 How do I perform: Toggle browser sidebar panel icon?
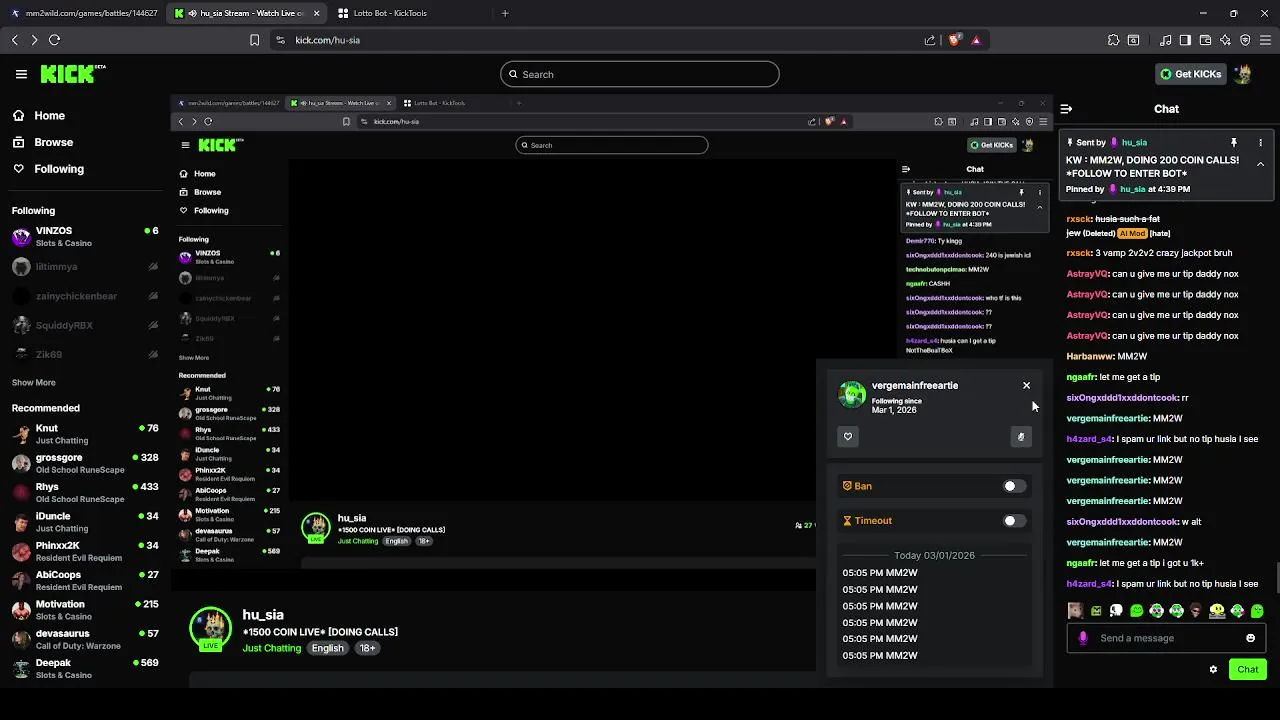pos(1185,40)
